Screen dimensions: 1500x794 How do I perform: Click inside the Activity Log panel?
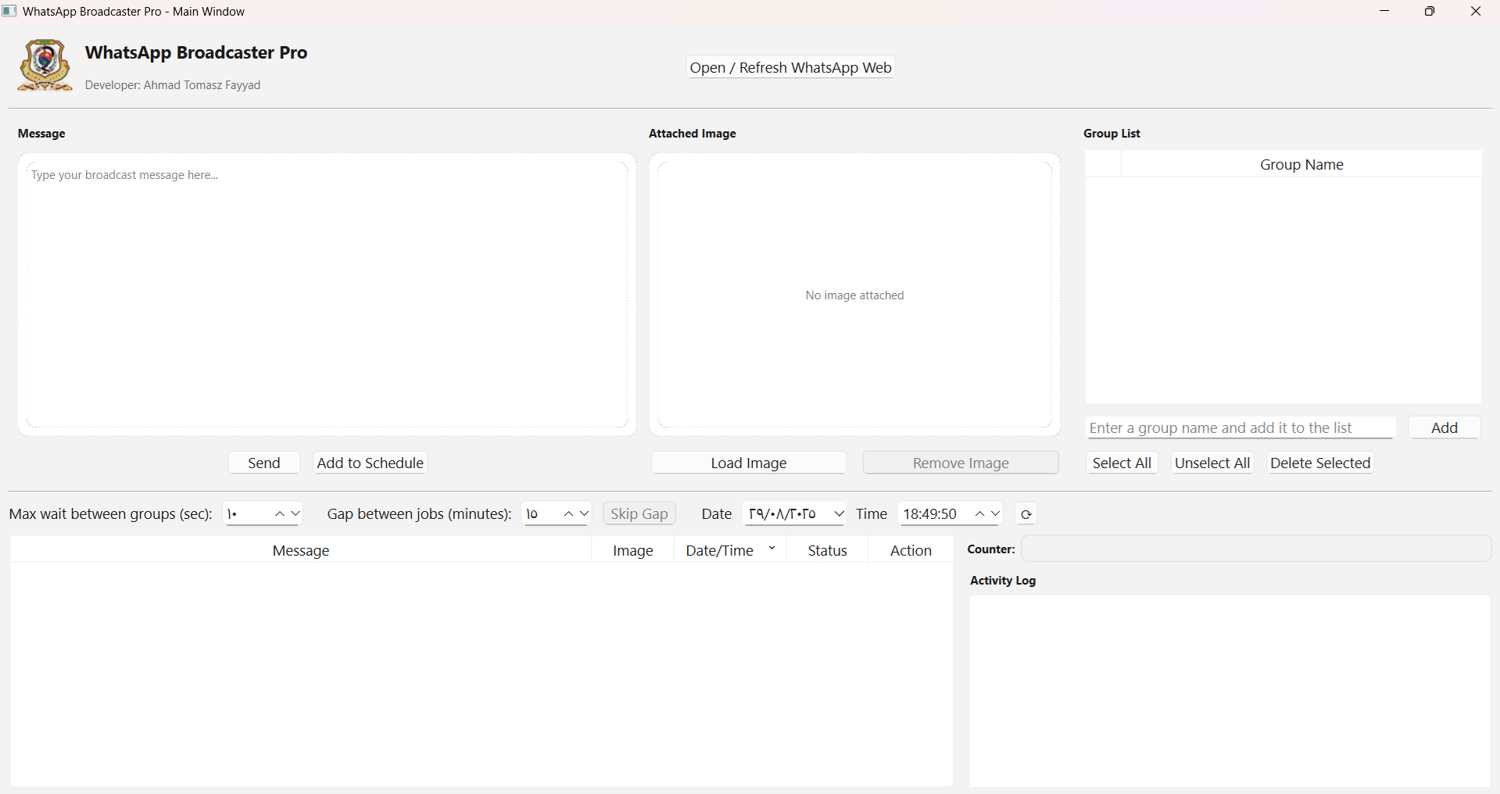[x=1230, y=690]
